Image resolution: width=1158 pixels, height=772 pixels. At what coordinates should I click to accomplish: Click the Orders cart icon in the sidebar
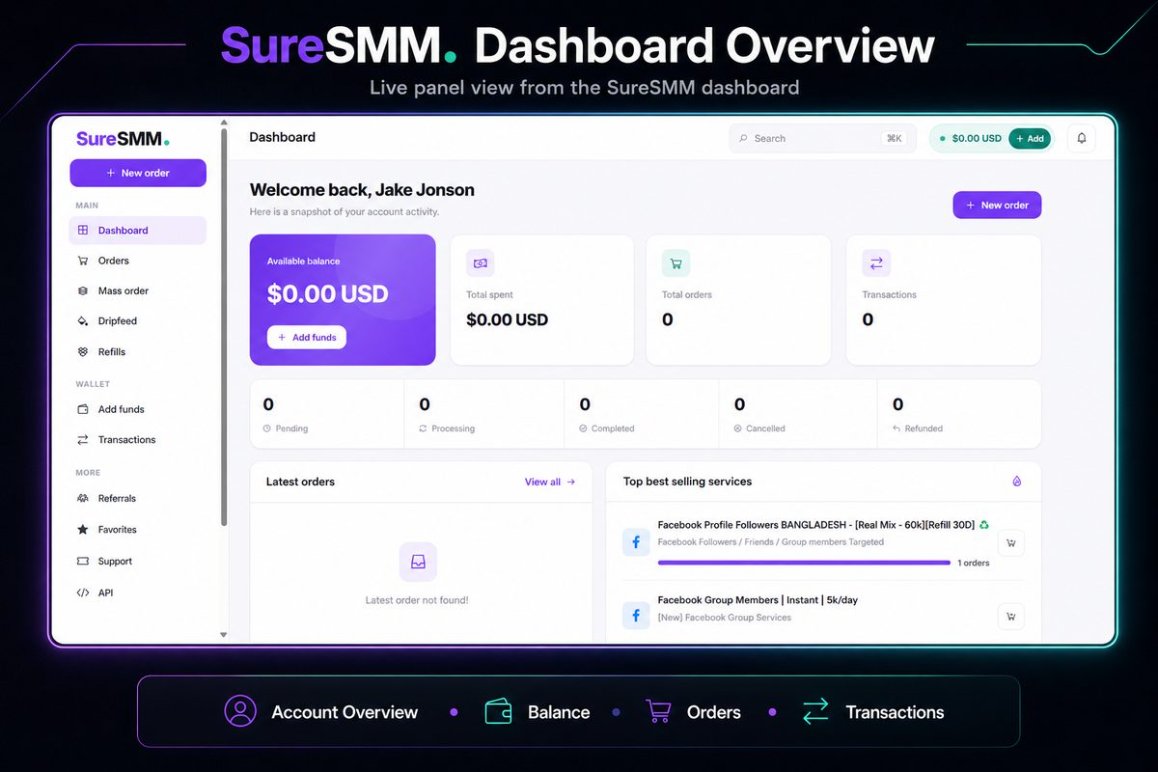coord(83,261)
